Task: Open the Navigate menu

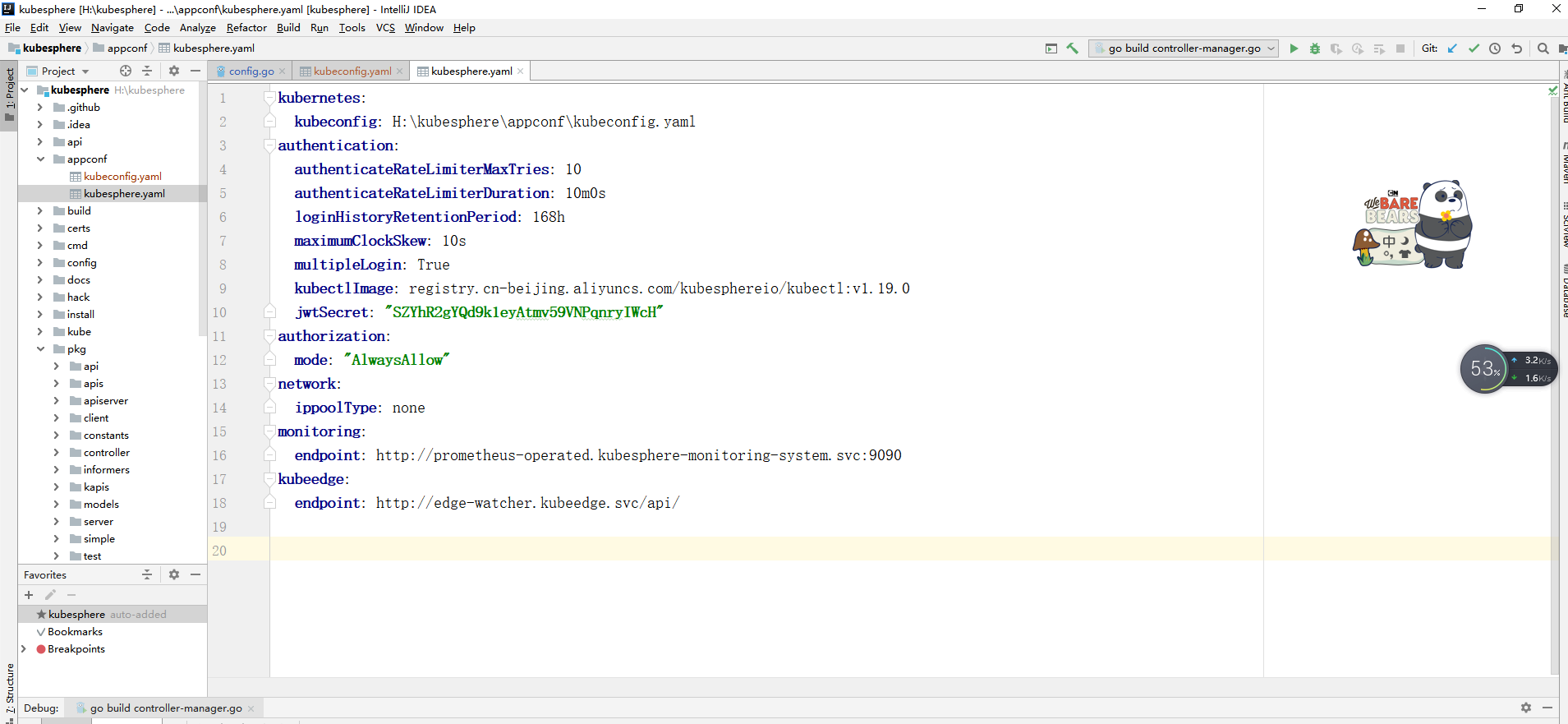Action: point(113,28)
